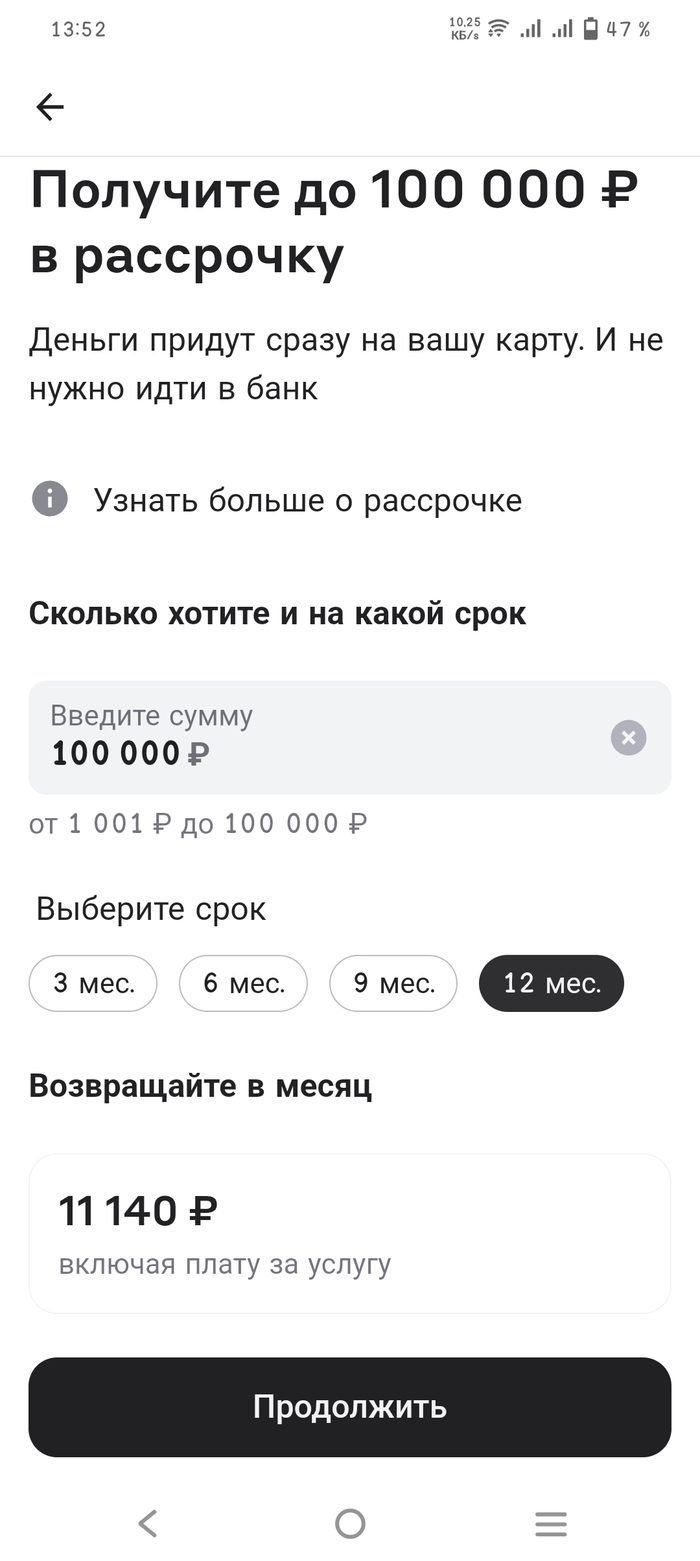The image size is (700, 1561).
Task: Clear the entered amount with X icon
Action: pos(628,738)
